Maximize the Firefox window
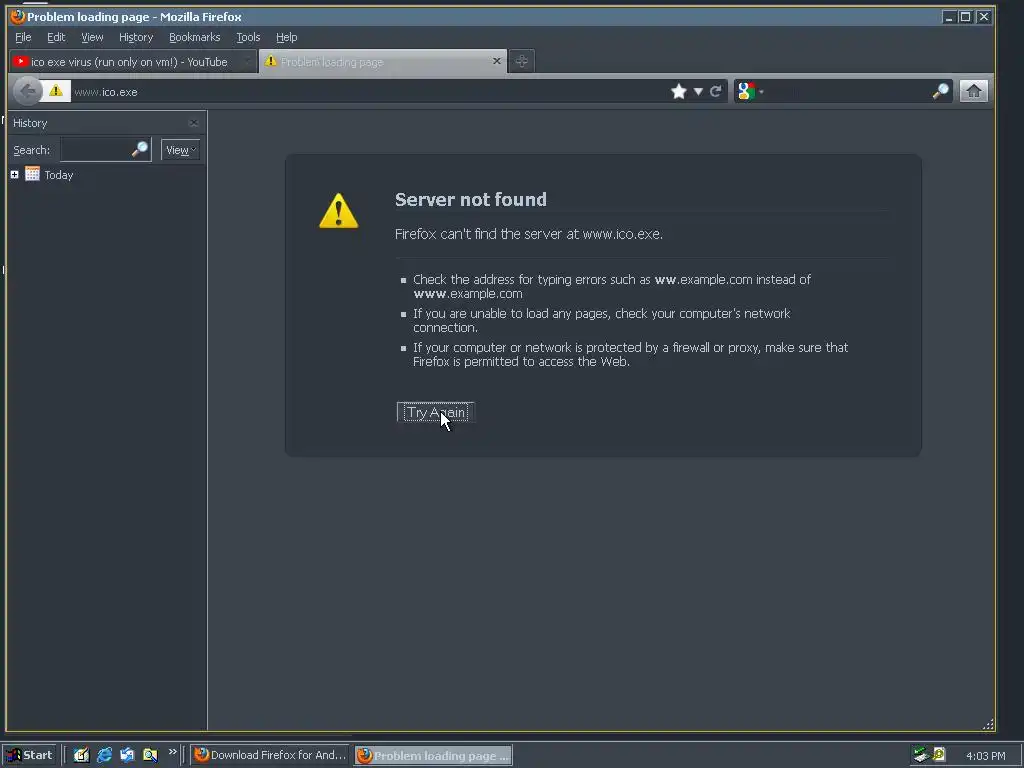Viewport: 1024px width, 768px height. coord(965,17)
